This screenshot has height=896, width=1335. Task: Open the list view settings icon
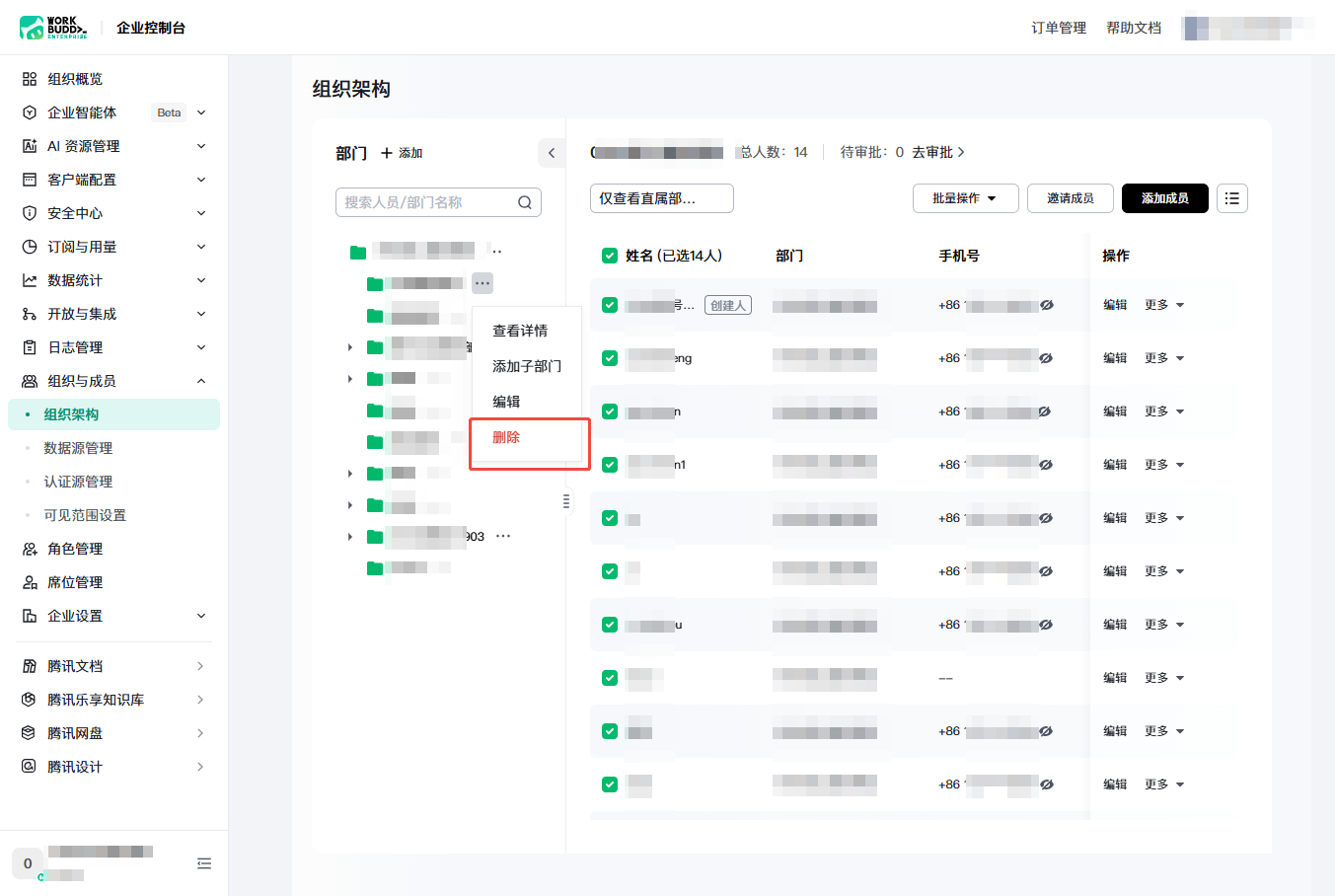[x=1232, y=198]
